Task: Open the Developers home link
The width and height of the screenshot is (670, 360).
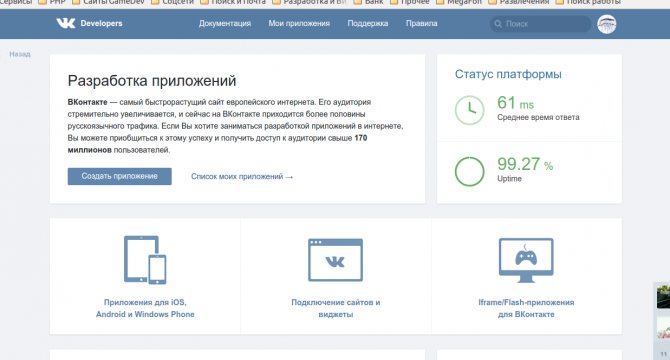Action: (101, 23)
